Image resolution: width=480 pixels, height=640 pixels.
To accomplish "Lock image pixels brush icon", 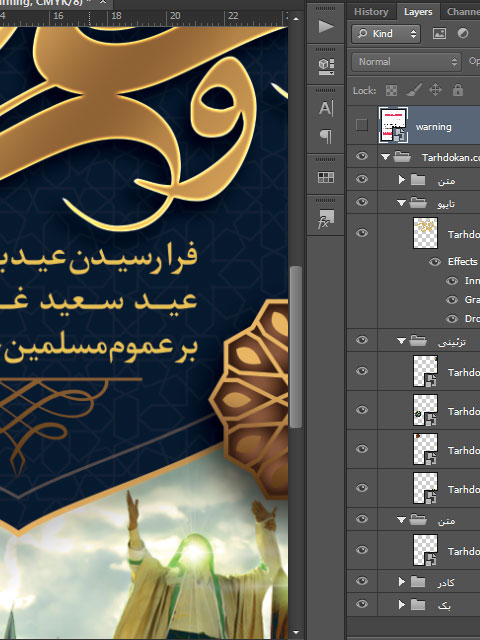I will 413,90.
